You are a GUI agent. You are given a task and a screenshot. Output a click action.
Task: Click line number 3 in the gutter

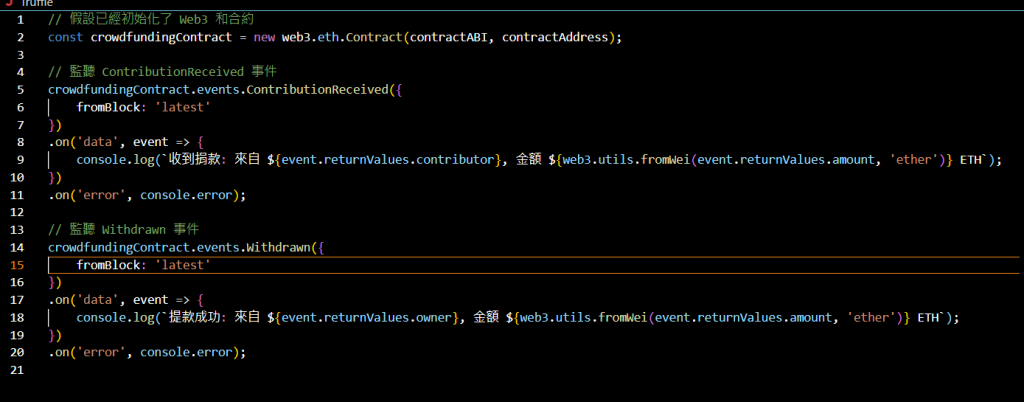tap(20, 54)
